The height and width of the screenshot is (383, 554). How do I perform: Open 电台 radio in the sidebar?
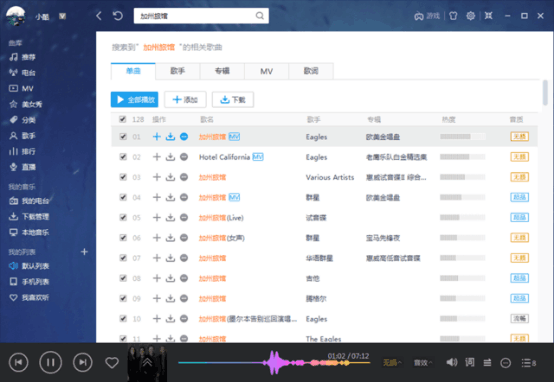pyautogui.click(x=23, y=73)
